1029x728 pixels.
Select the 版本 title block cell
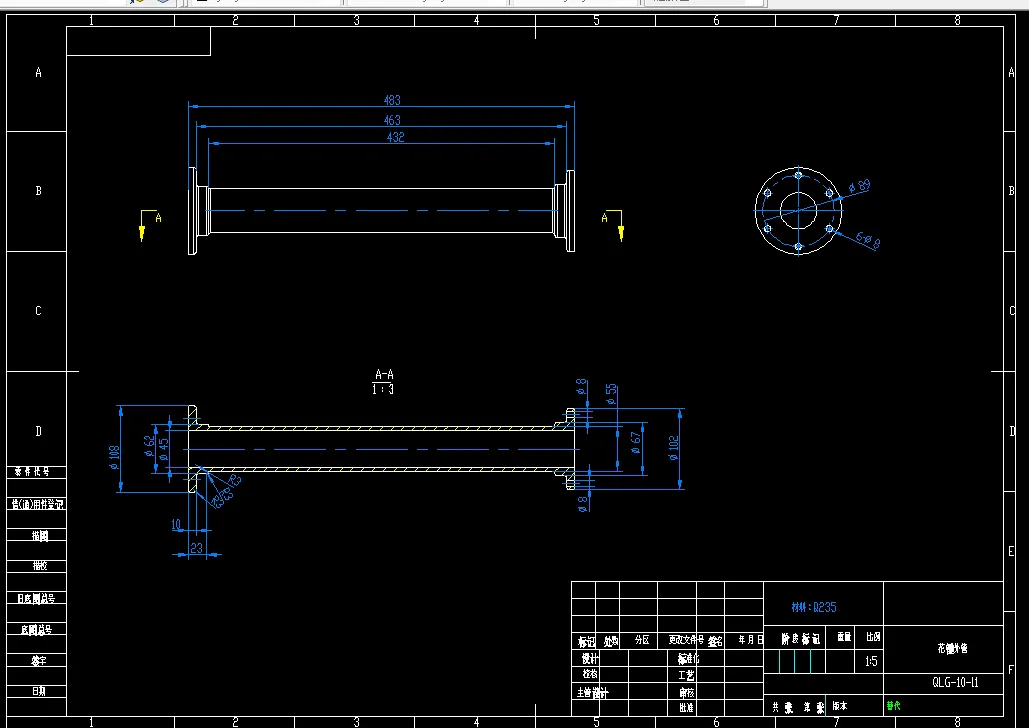pos(839,706)
